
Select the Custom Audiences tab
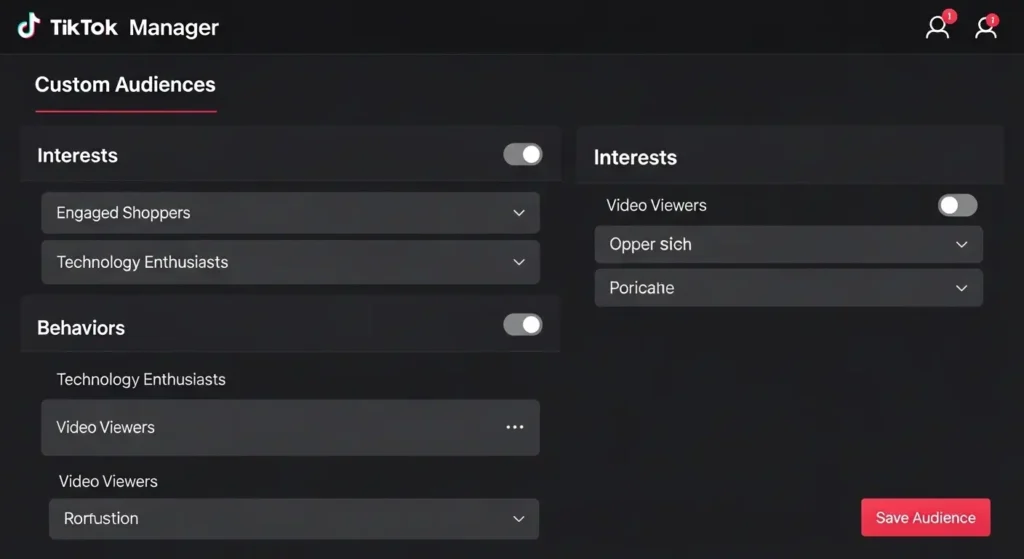(x=125, y=85)
